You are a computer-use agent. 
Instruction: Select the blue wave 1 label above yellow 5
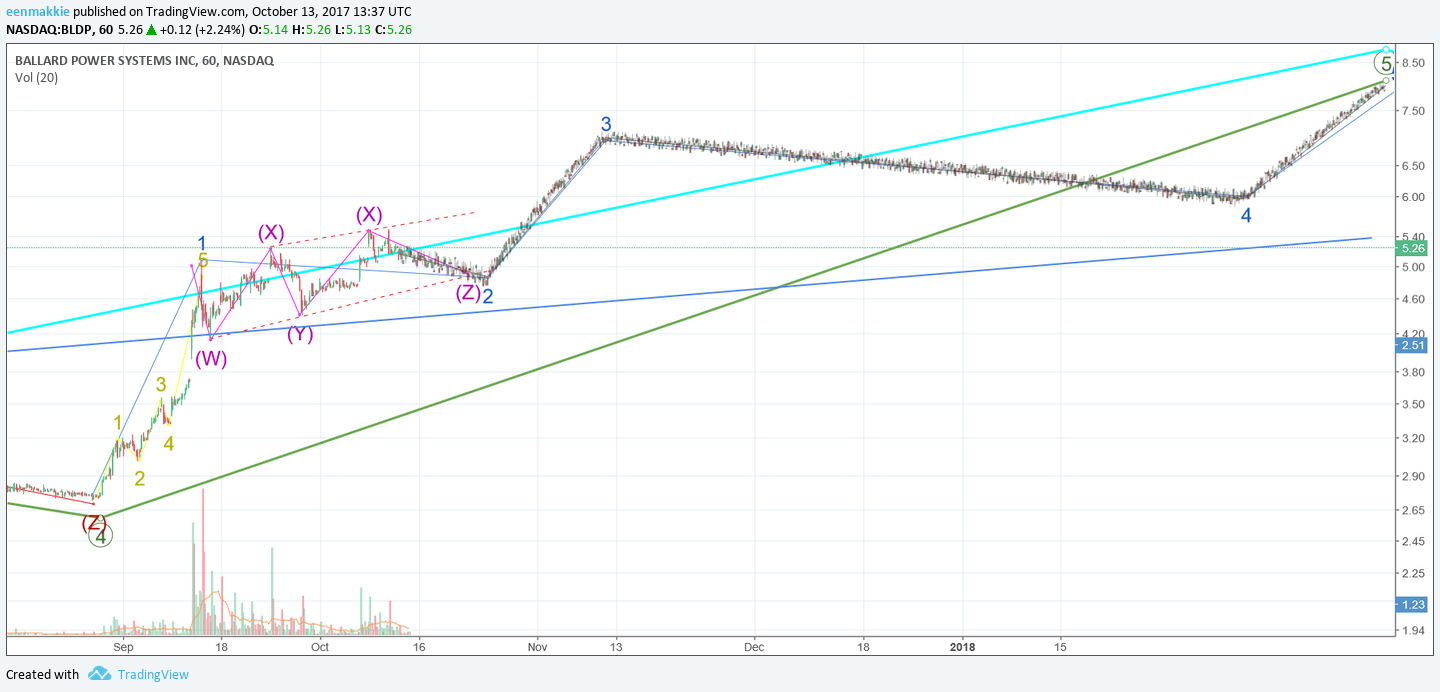pyautogui.click(x=202, y=244)
